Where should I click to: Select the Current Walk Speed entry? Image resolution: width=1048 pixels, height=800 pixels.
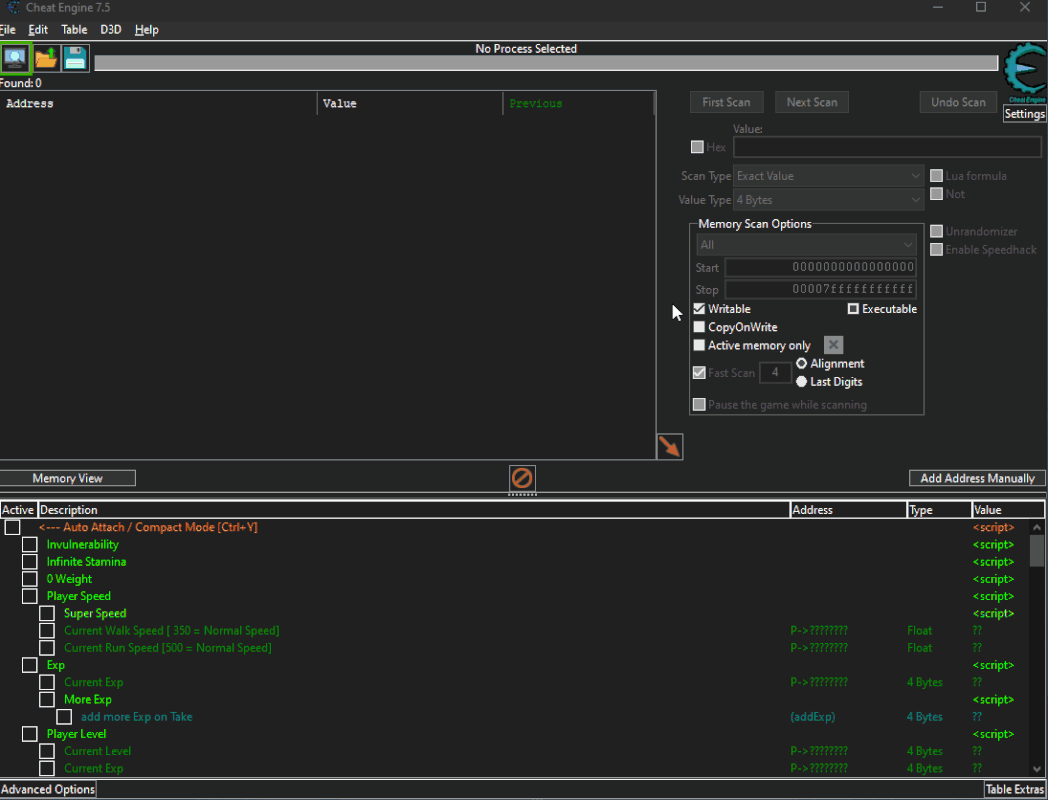click(x=172, y=630)
